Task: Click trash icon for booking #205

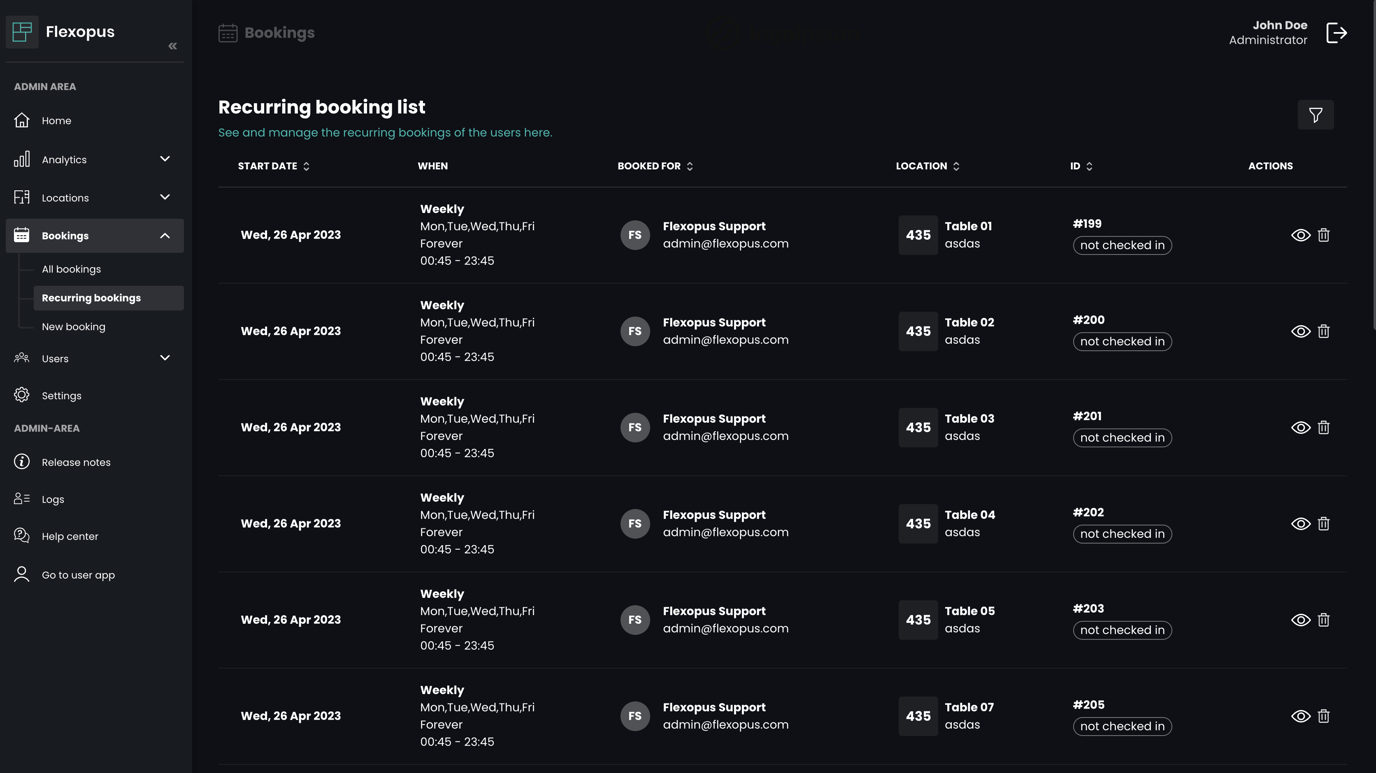Action: point(1323,716)
